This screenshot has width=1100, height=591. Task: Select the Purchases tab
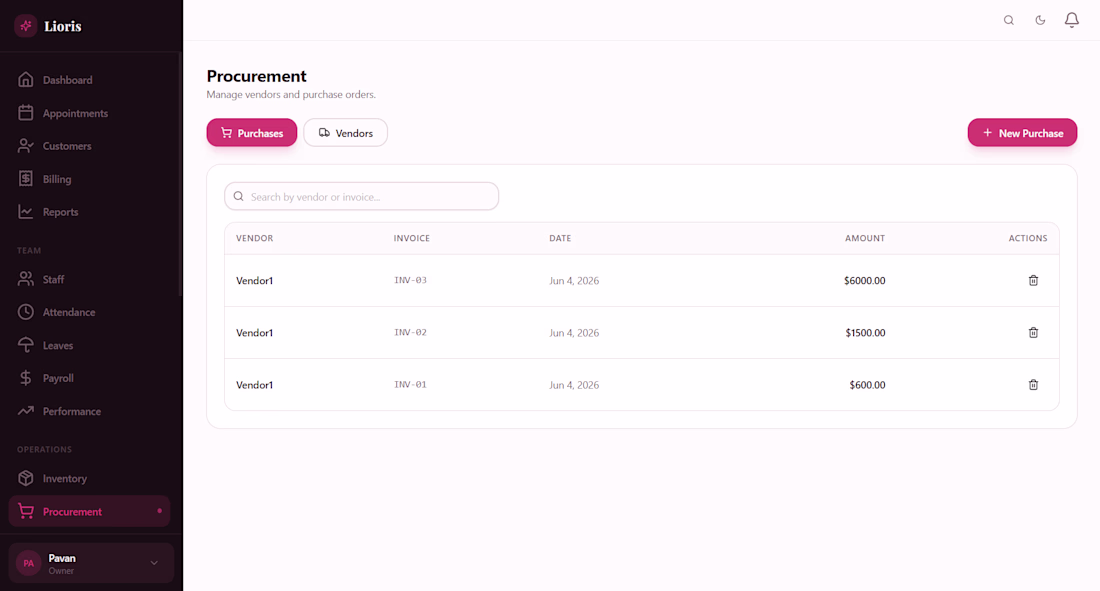tap(252, 133)
